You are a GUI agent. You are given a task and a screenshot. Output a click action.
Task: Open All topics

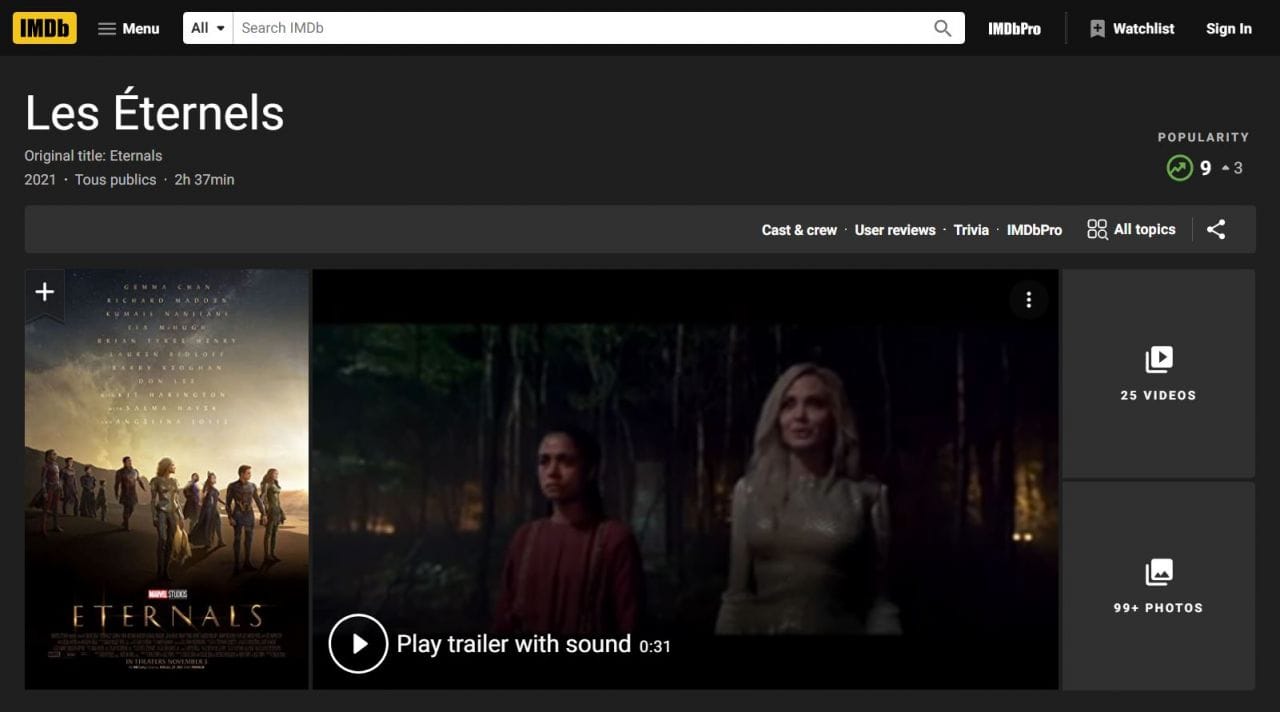pyautogui.click(x=1132, y=230)
